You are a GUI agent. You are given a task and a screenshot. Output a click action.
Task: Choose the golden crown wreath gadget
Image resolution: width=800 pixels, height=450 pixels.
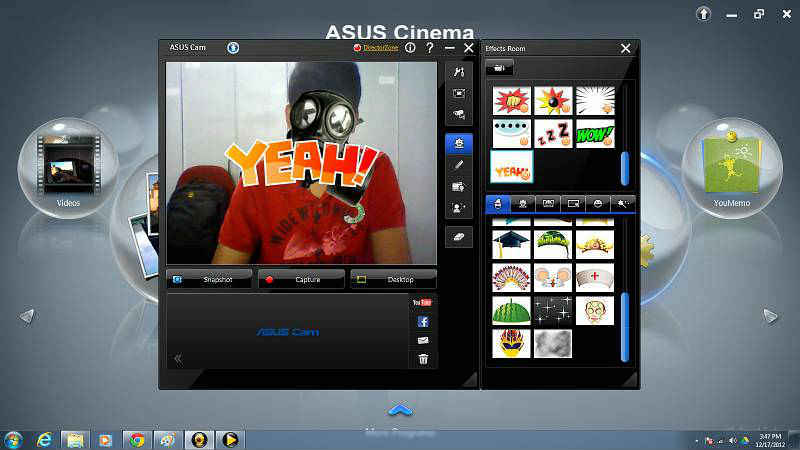click(x=595, y=244)
